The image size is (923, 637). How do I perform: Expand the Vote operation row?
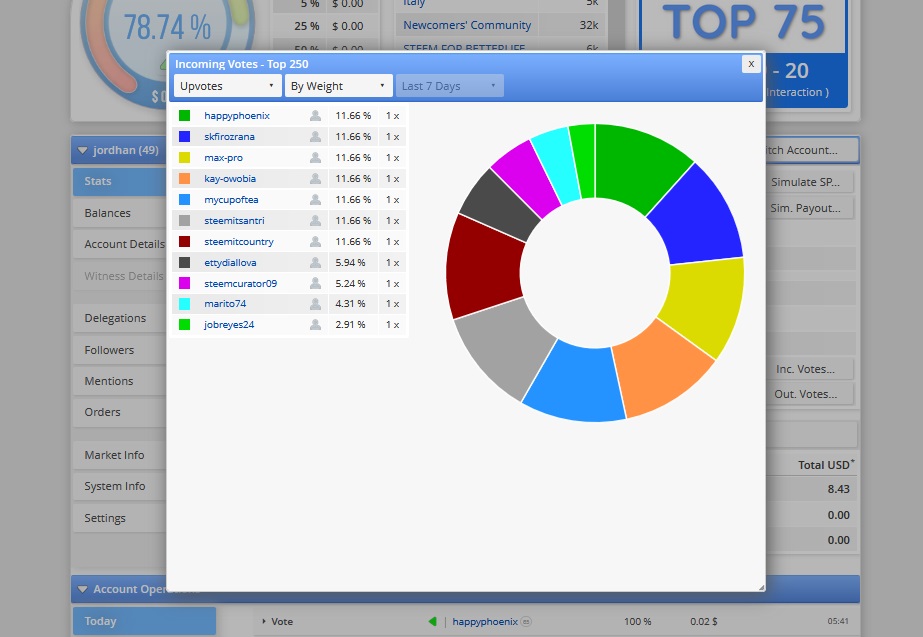coord(264,621)
